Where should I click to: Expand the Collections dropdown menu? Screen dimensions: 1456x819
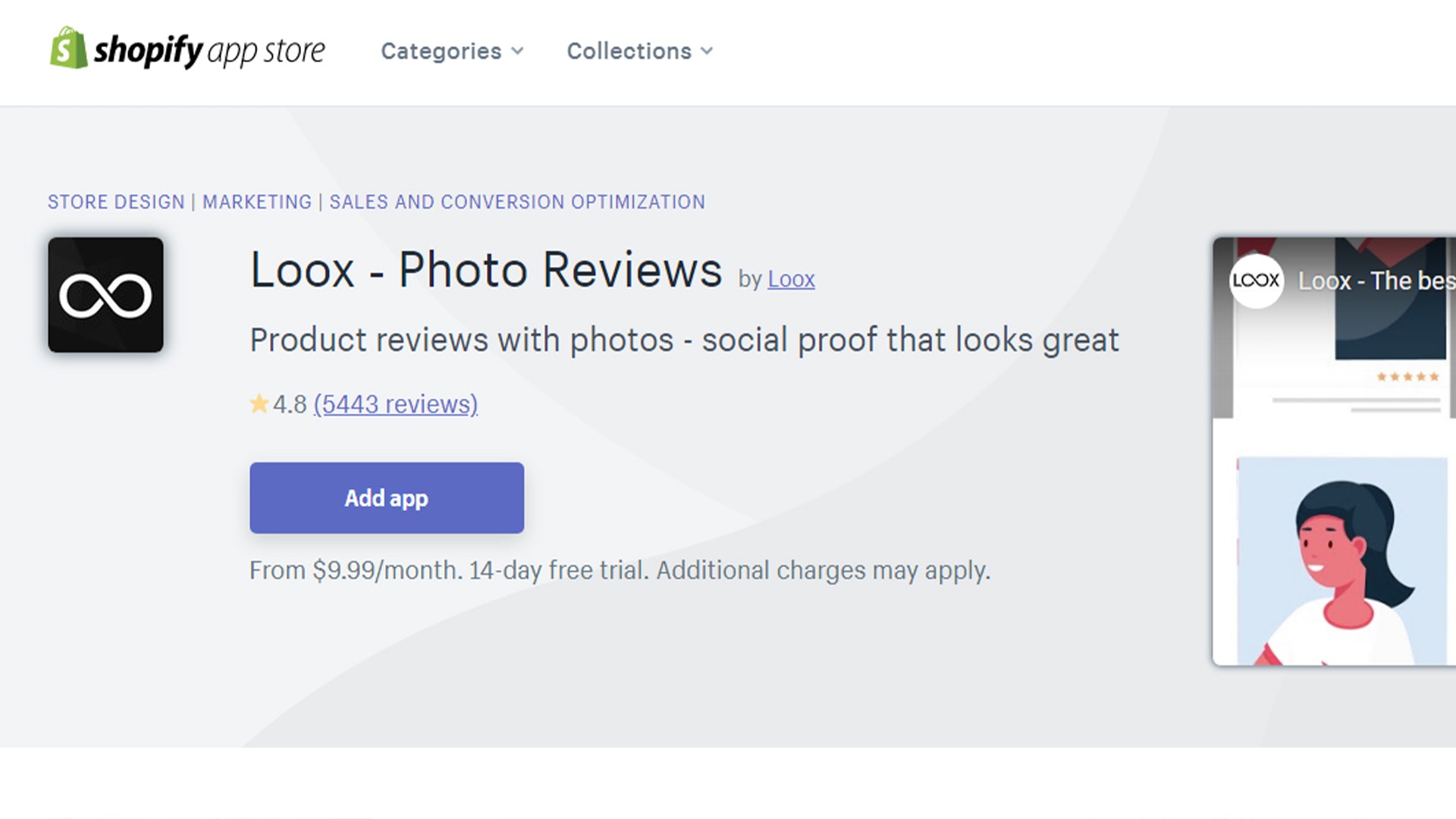point(640,51)
